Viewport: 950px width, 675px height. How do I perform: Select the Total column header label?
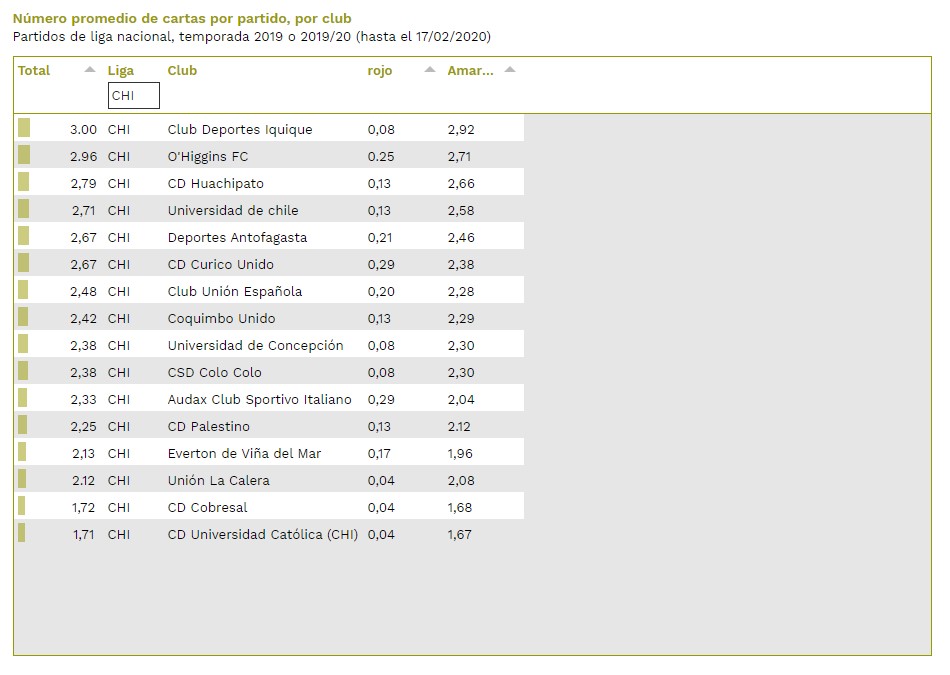click(34, 71)
